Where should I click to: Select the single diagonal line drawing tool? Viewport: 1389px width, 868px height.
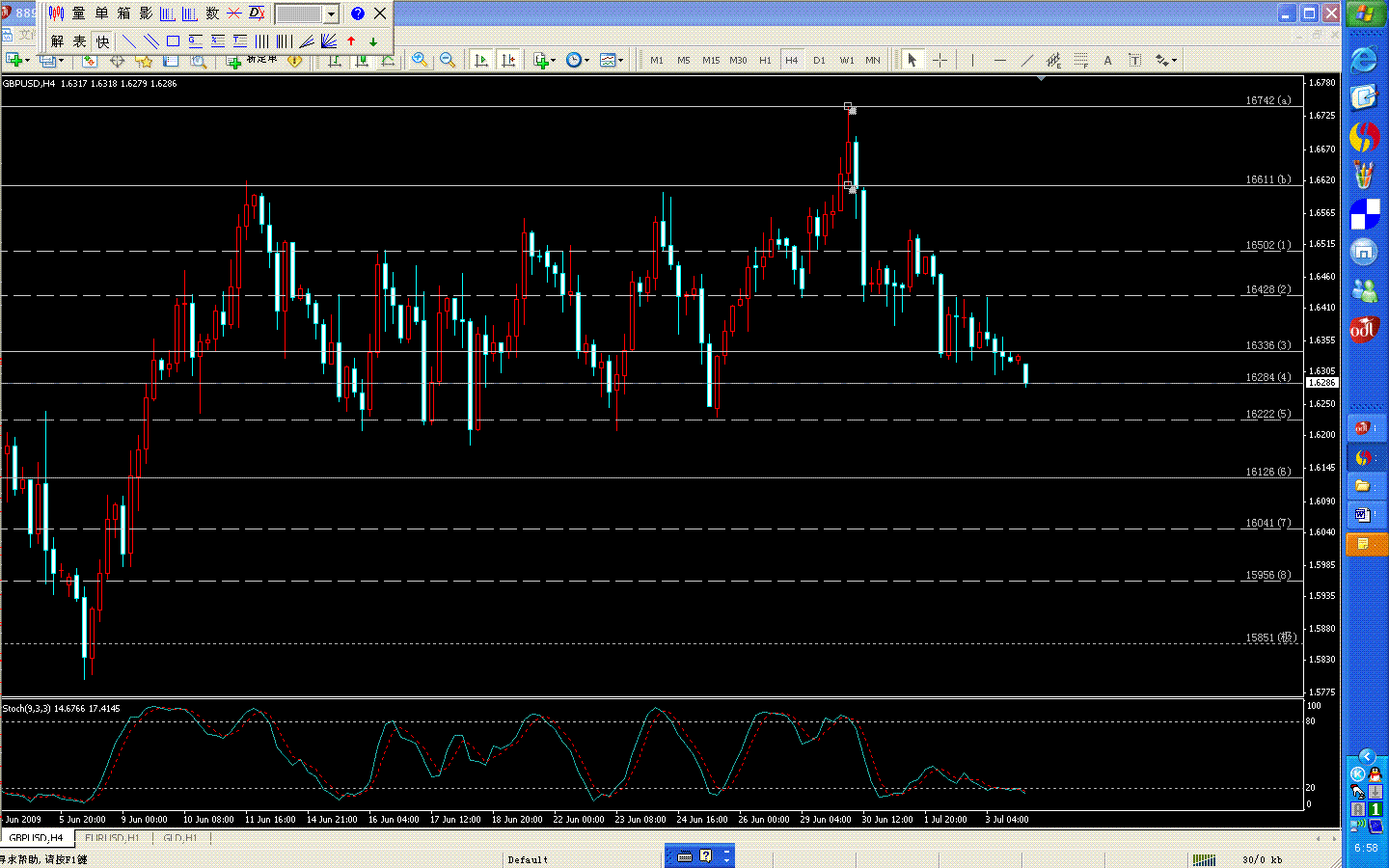[x=128, y=41]
